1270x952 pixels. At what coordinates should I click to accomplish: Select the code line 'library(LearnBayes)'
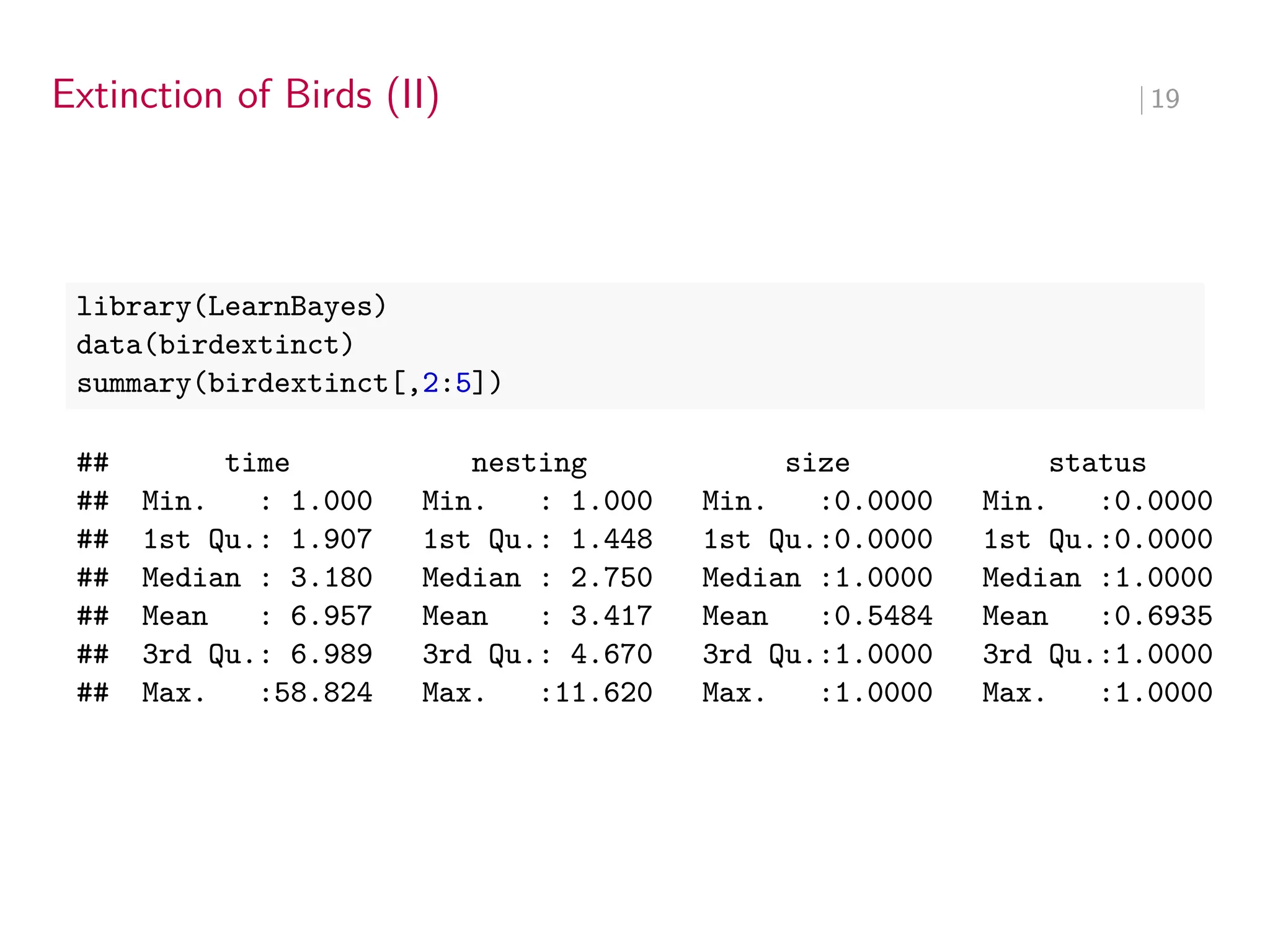[x=231, y=307]
